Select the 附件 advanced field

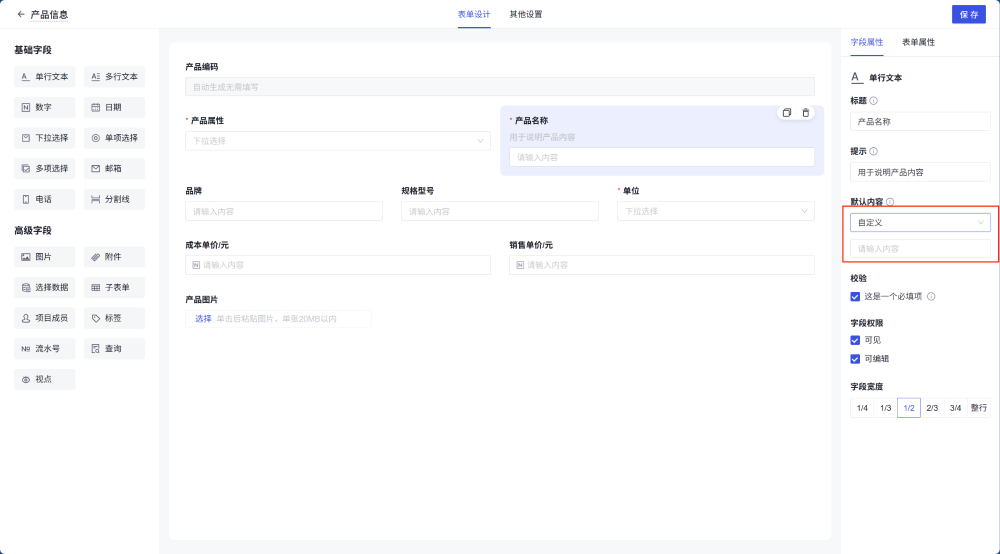click(x=114, y=257)
